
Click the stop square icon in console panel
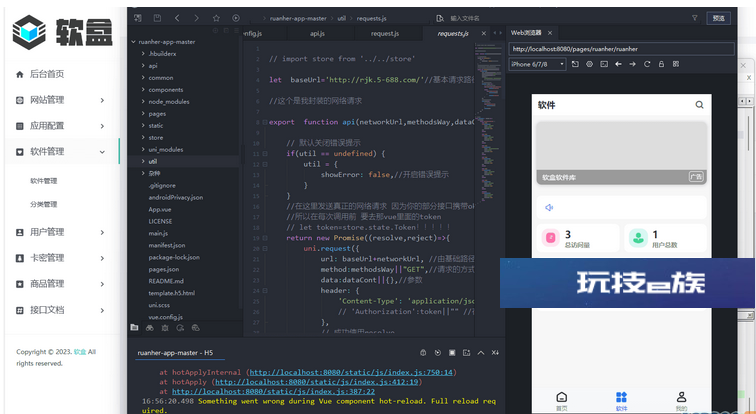click(x=452, y=353)
